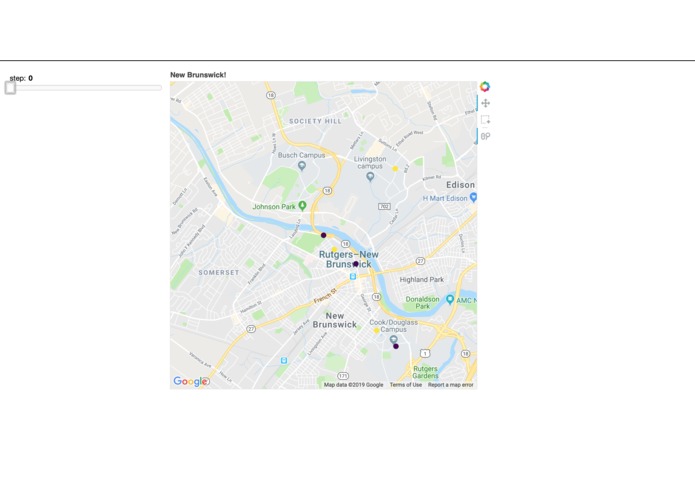Activate the Pan tool
695x494 pixels.
point(485,103)
